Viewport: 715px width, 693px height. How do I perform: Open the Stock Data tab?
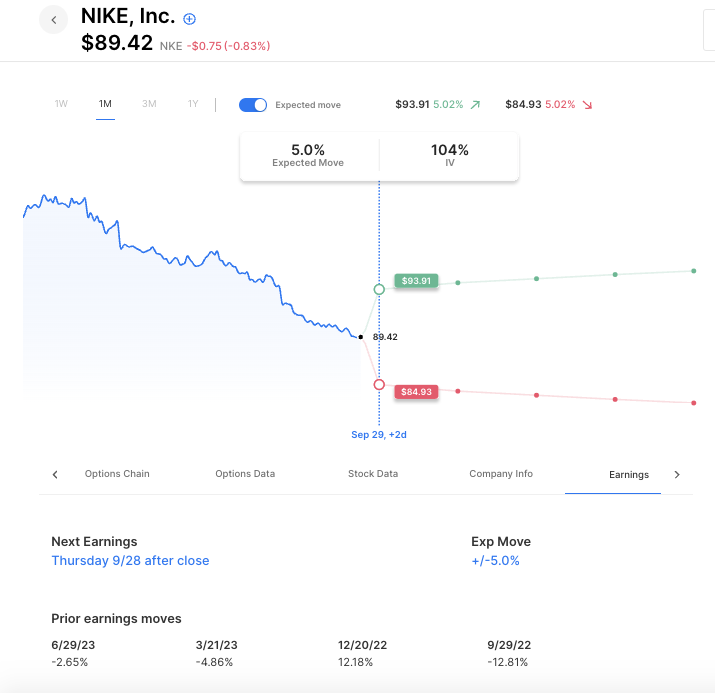[373, 474]
